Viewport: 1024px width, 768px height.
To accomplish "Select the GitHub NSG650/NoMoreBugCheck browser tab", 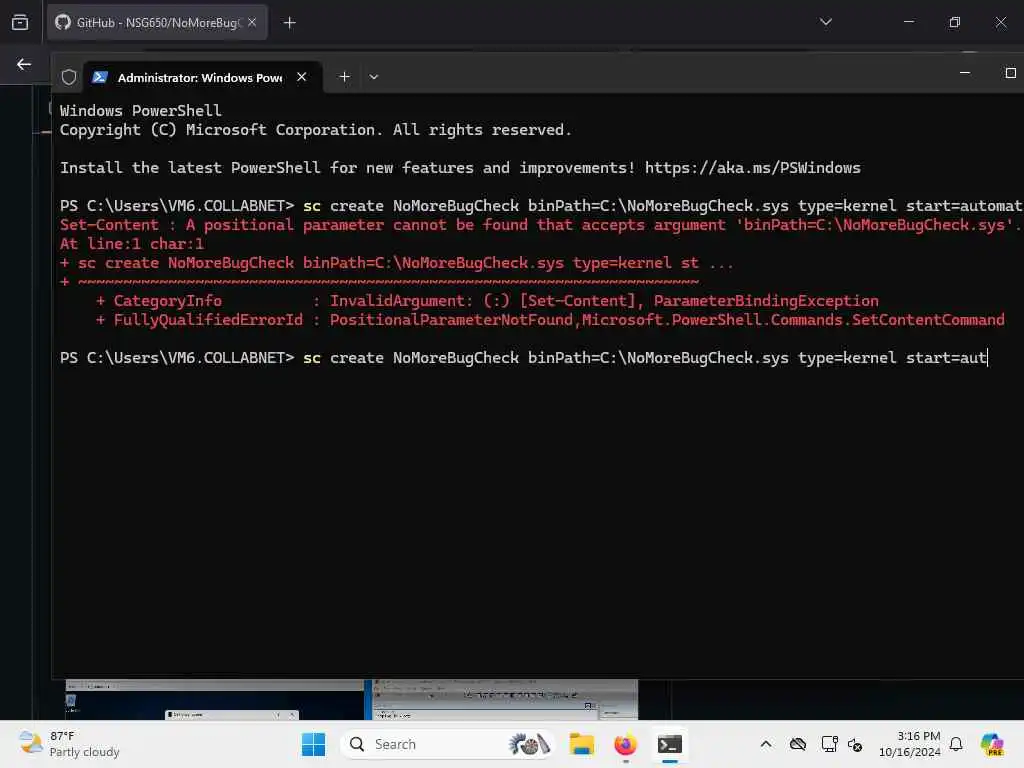I will click(157, 22).
